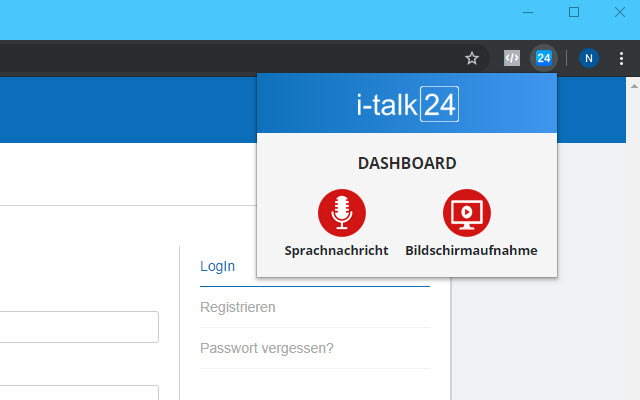The width and height of the screenshot is (640, 400).
Task: Open Passwort vergessen? option
Action: 267,348
